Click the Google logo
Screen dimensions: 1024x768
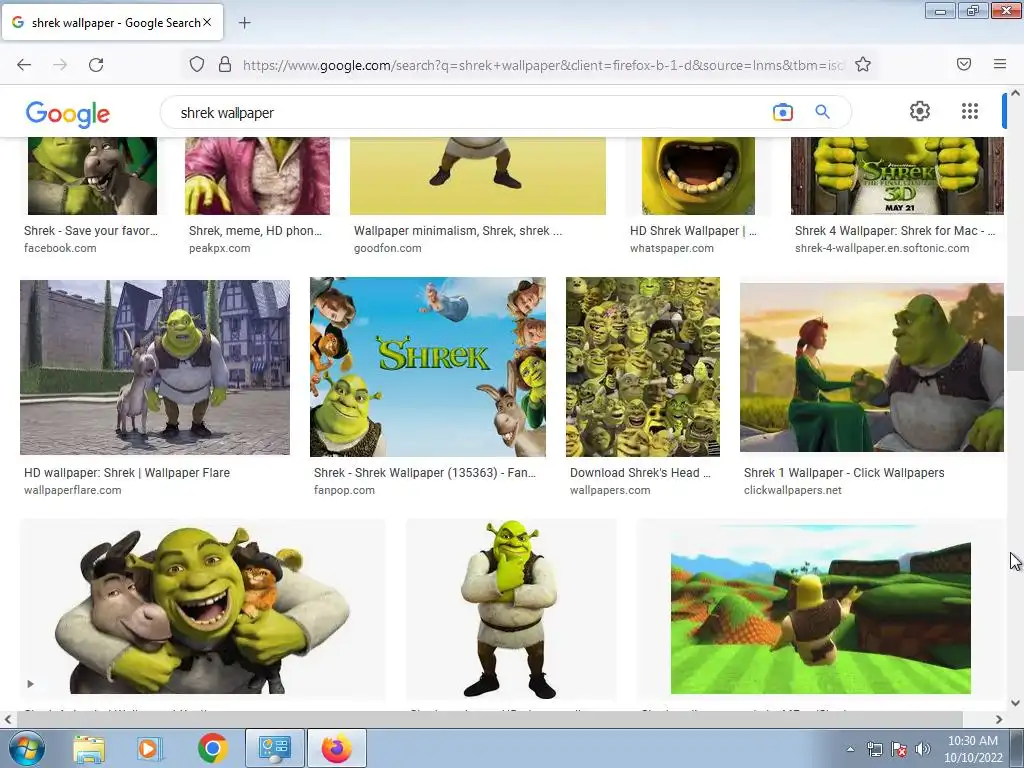tap(68, 114)
